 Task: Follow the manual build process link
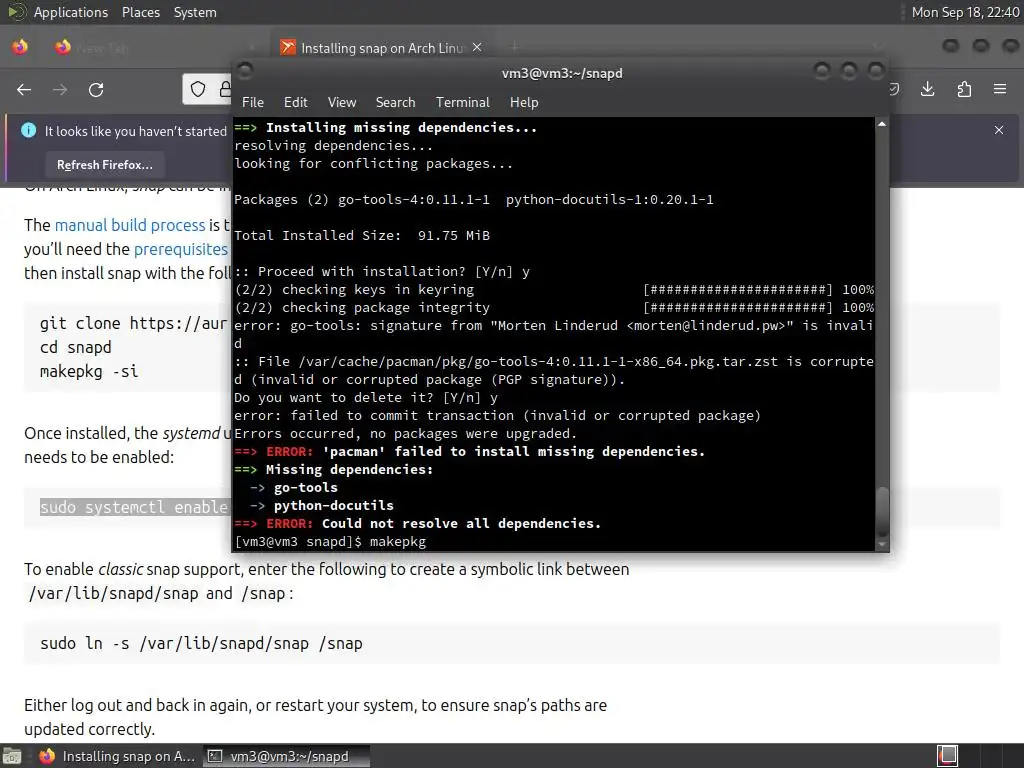coord(130,225)
